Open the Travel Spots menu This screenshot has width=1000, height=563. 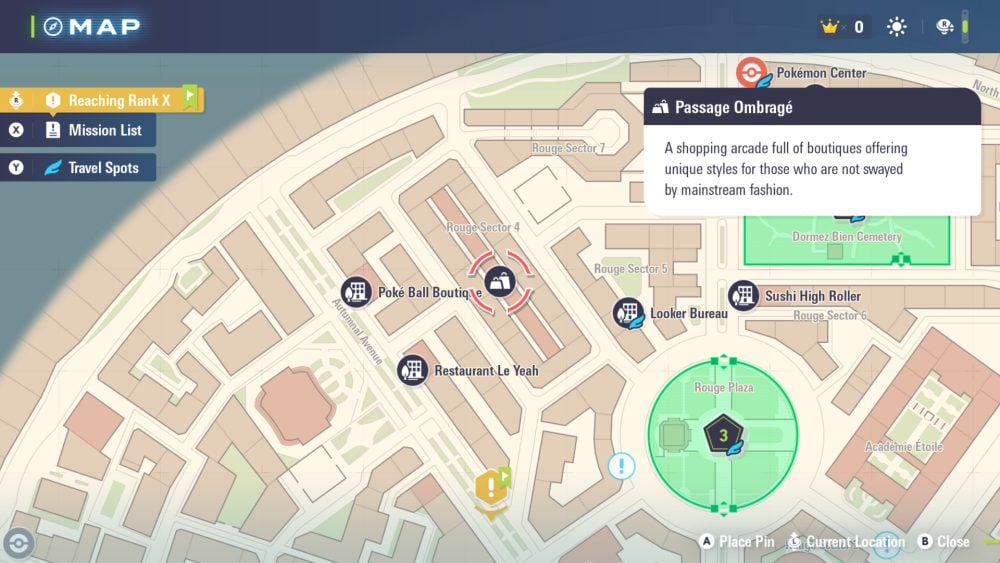103,168
